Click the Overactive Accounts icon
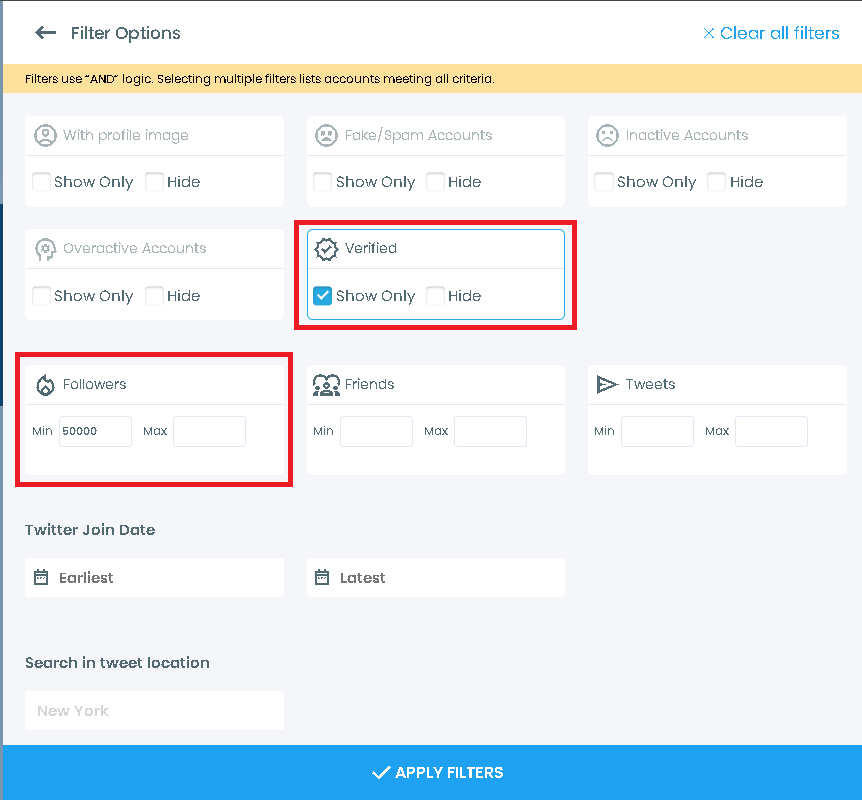 pos(46,248)
